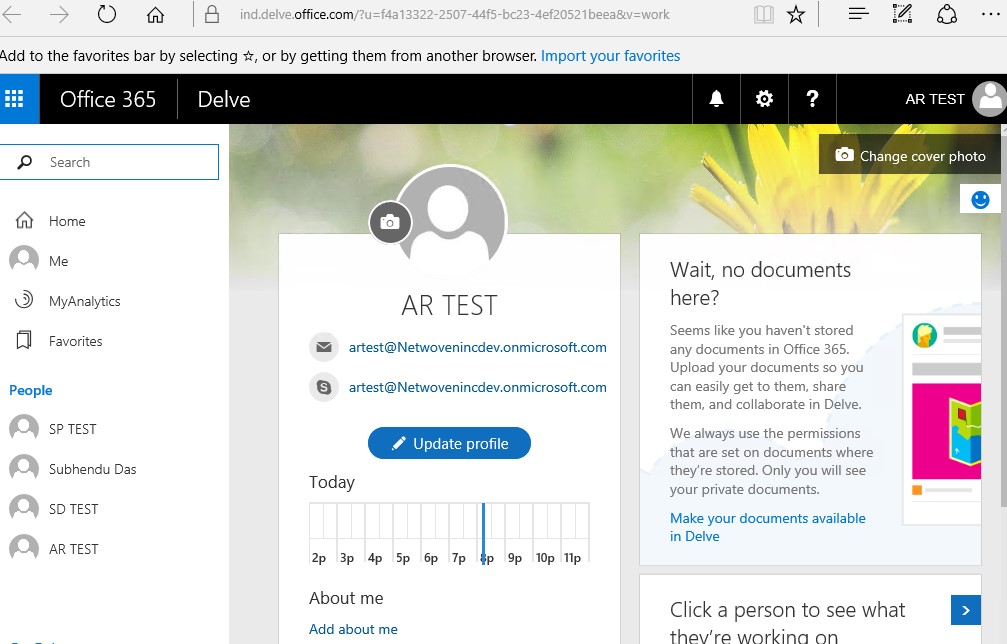1007x644 pixels.
Task: Open the Me page
Action: [x=40, y=261]
